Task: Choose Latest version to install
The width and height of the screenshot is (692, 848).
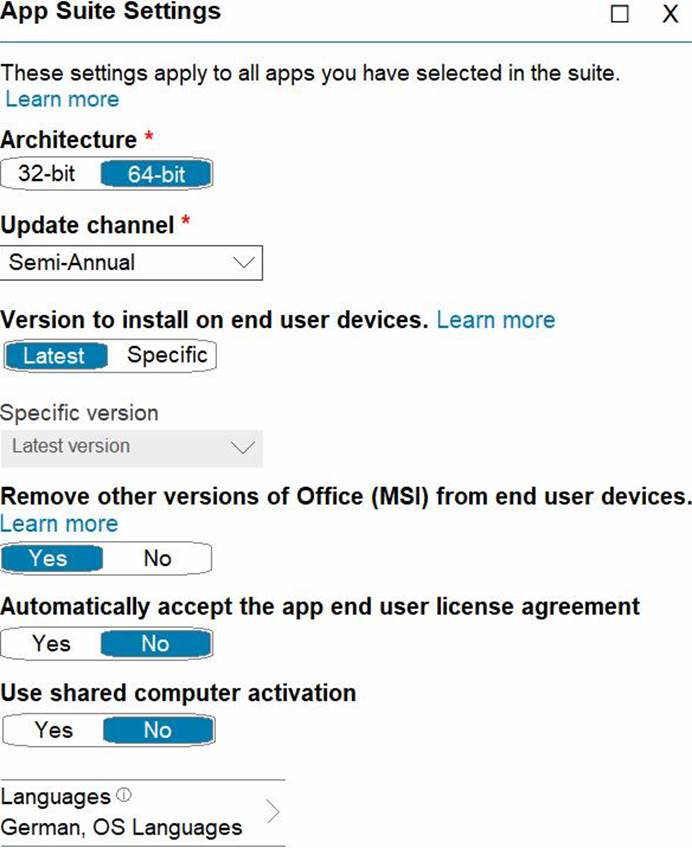Action: click(54, 356)
